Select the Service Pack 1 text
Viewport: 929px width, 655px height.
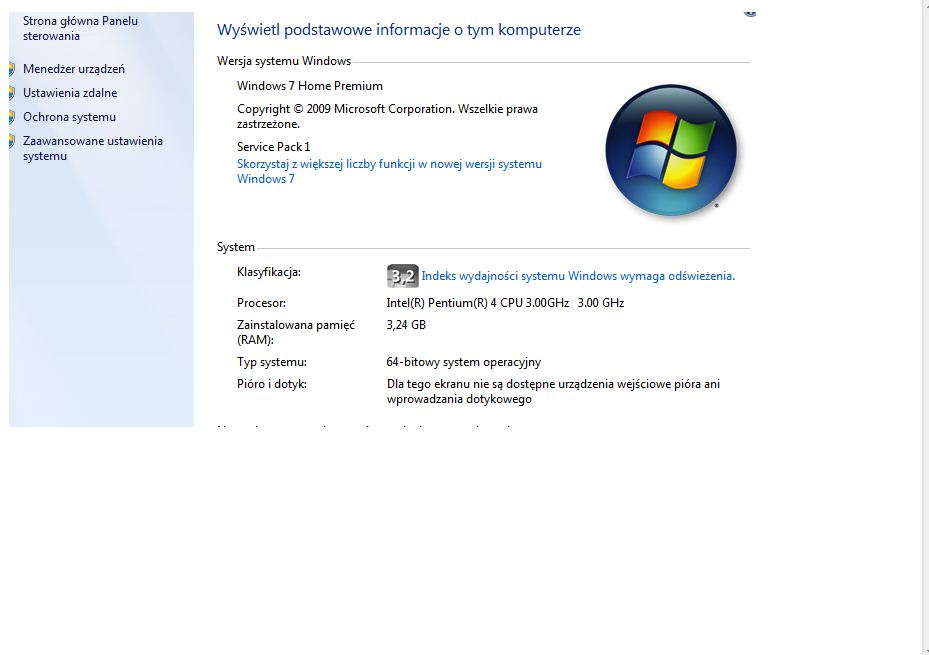(273, 147)
